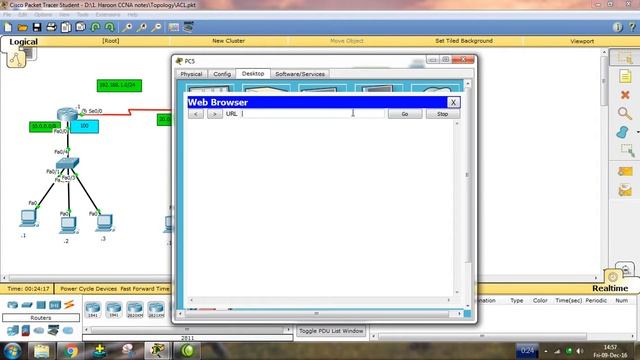Click Toggle PDU List Window button
The height and width of the screenshot is (360, 640).
tap(331, 331)
